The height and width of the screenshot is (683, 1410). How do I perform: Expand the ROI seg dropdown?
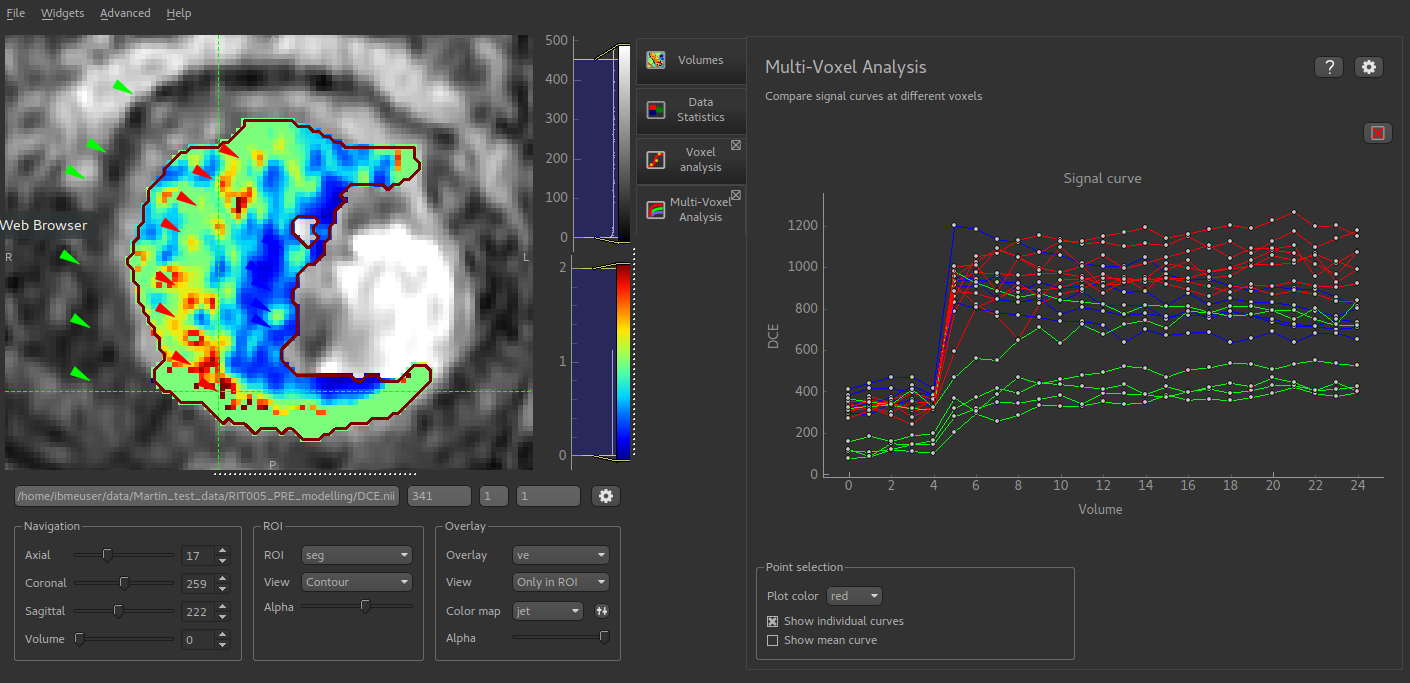[358, 555]
